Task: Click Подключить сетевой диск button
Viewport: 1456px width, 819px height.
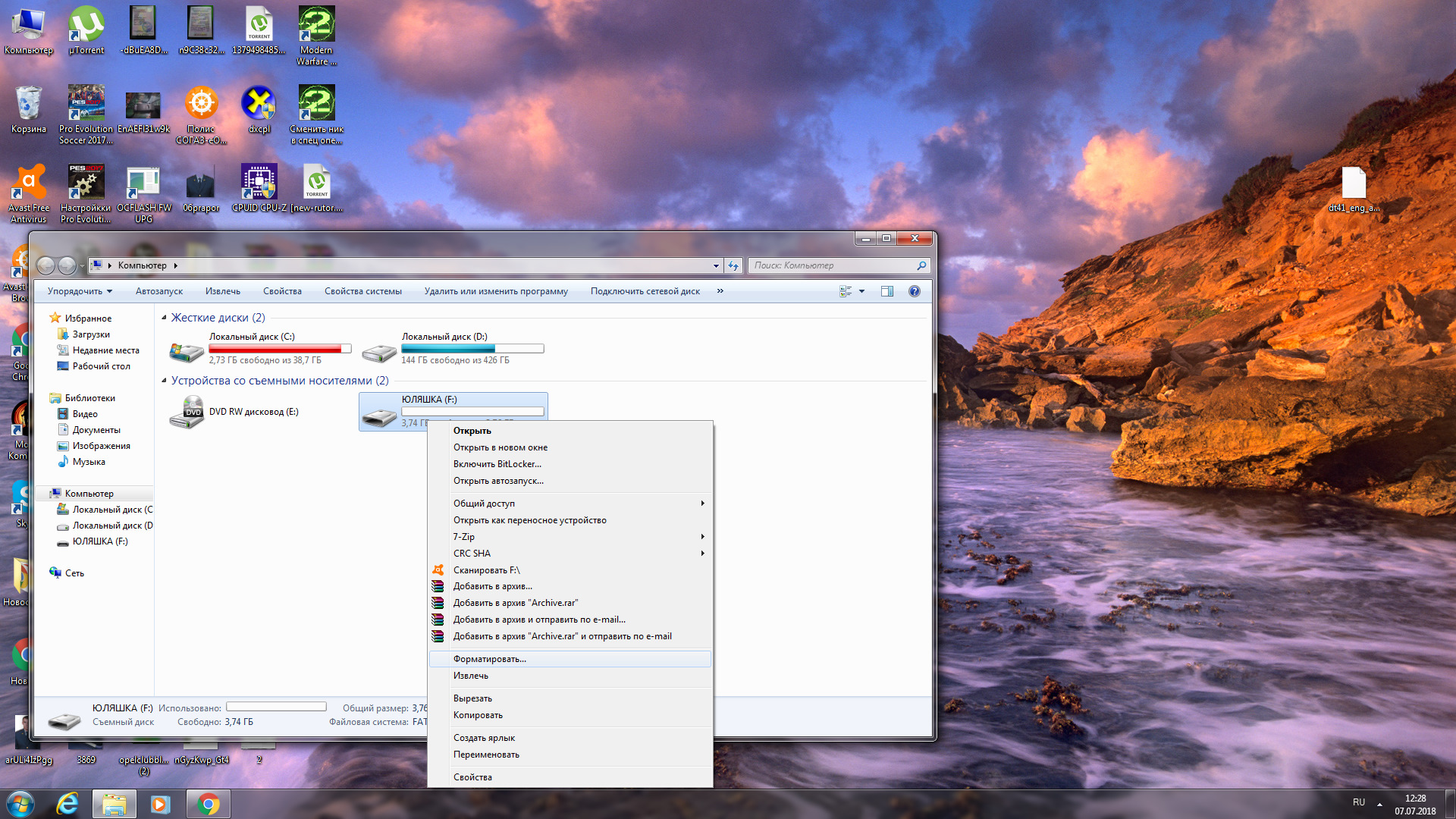Action: pos(645,291)
